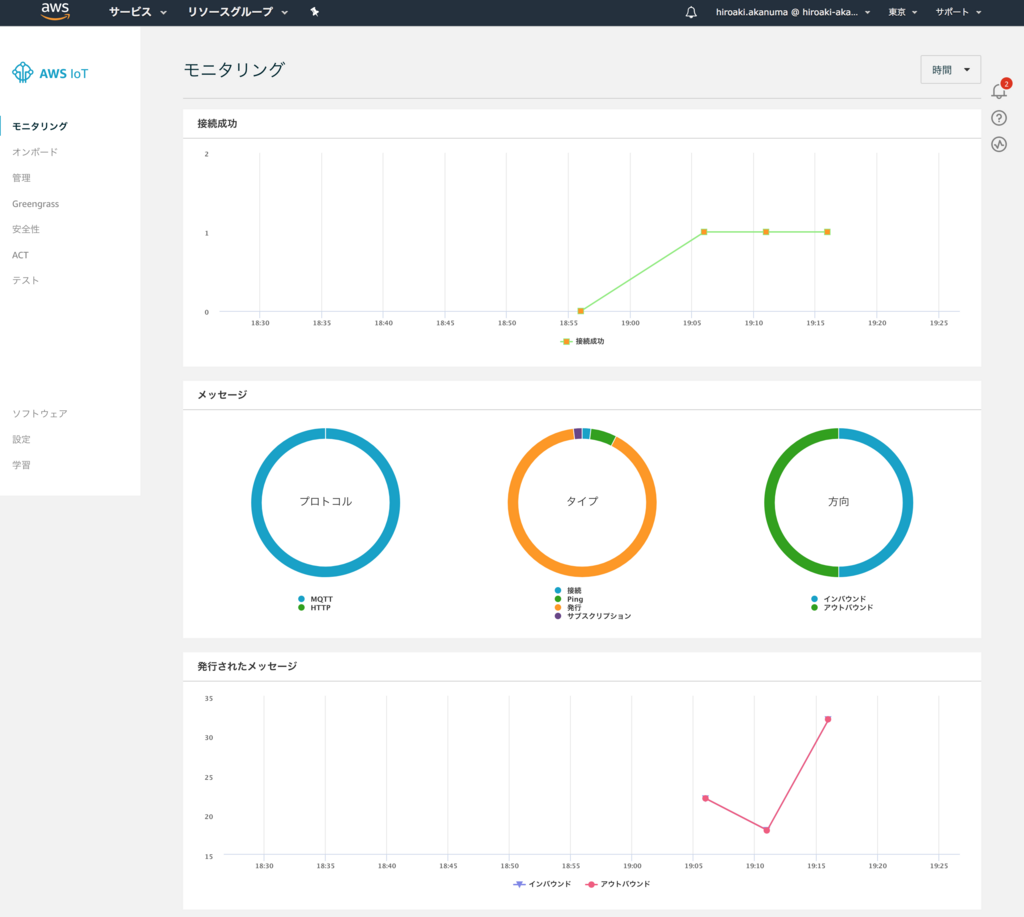Image resolution: width=1024 pixels, height=917 pixels.
Task: Toggle 発行 legend entry
Action: [x=568, y=607]
